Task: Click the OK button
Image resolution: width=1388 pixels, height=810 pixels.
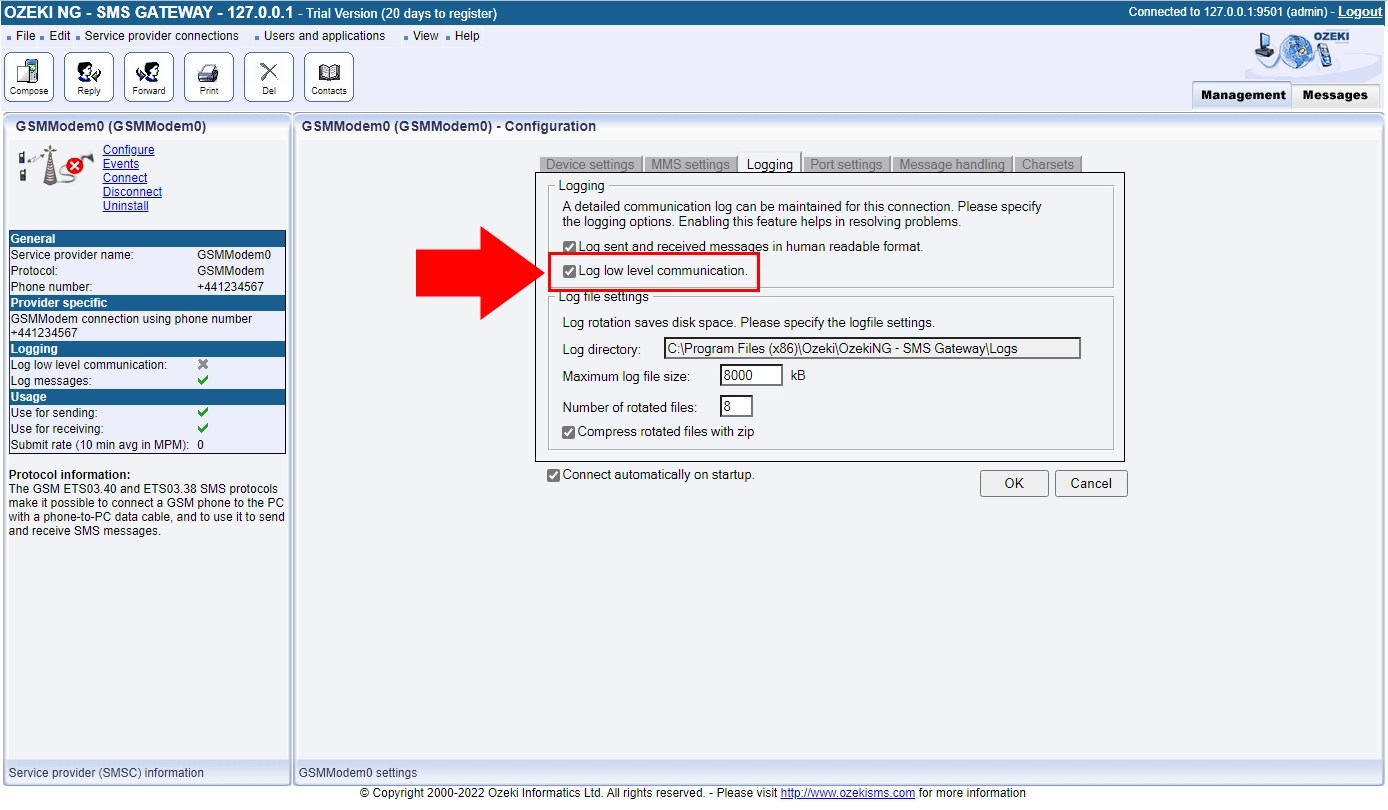Action: click(x=1014, y=483)
